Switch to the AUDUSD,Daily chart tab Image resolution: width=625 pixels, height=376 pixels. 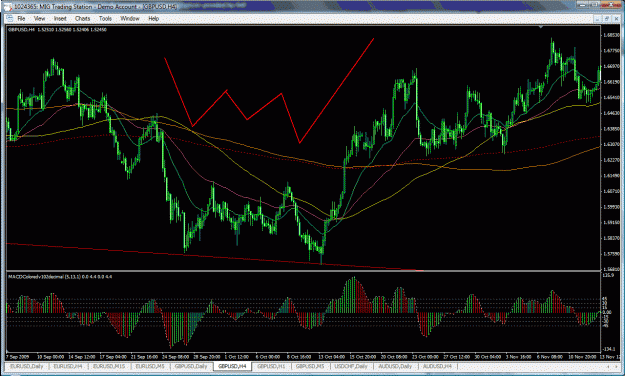395,366
